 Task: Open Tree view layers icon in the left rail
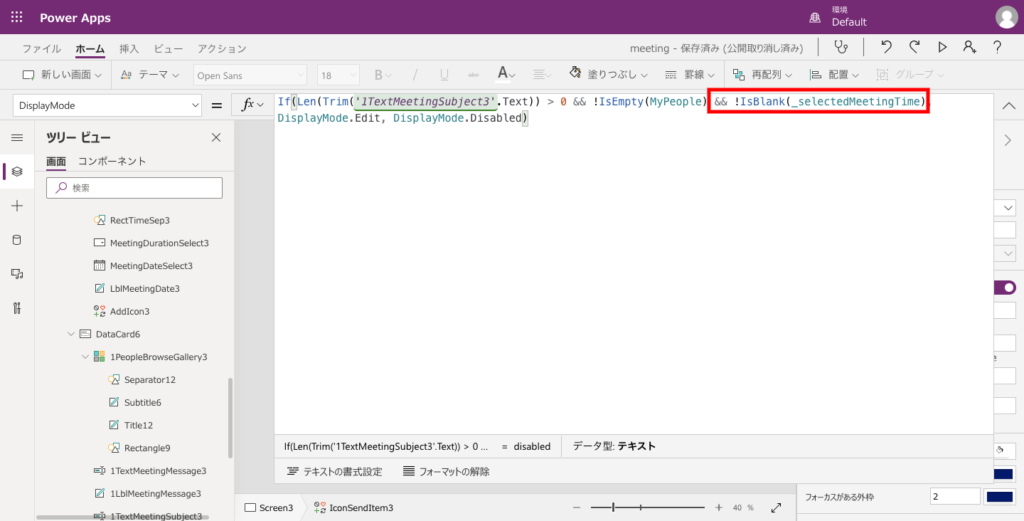17,172
